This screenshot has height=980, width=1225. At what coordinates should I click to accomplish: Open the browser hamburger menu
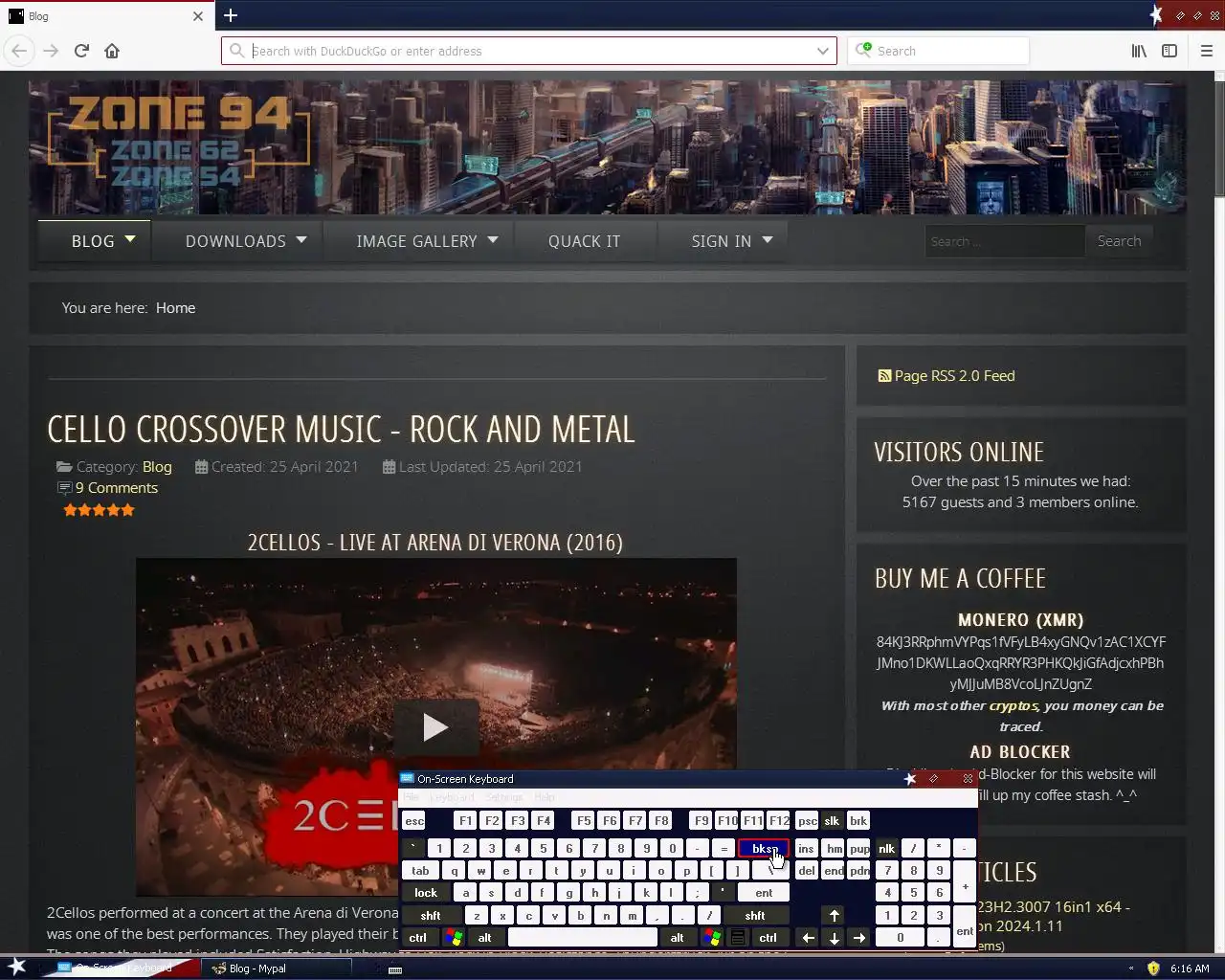(1206, 51)
